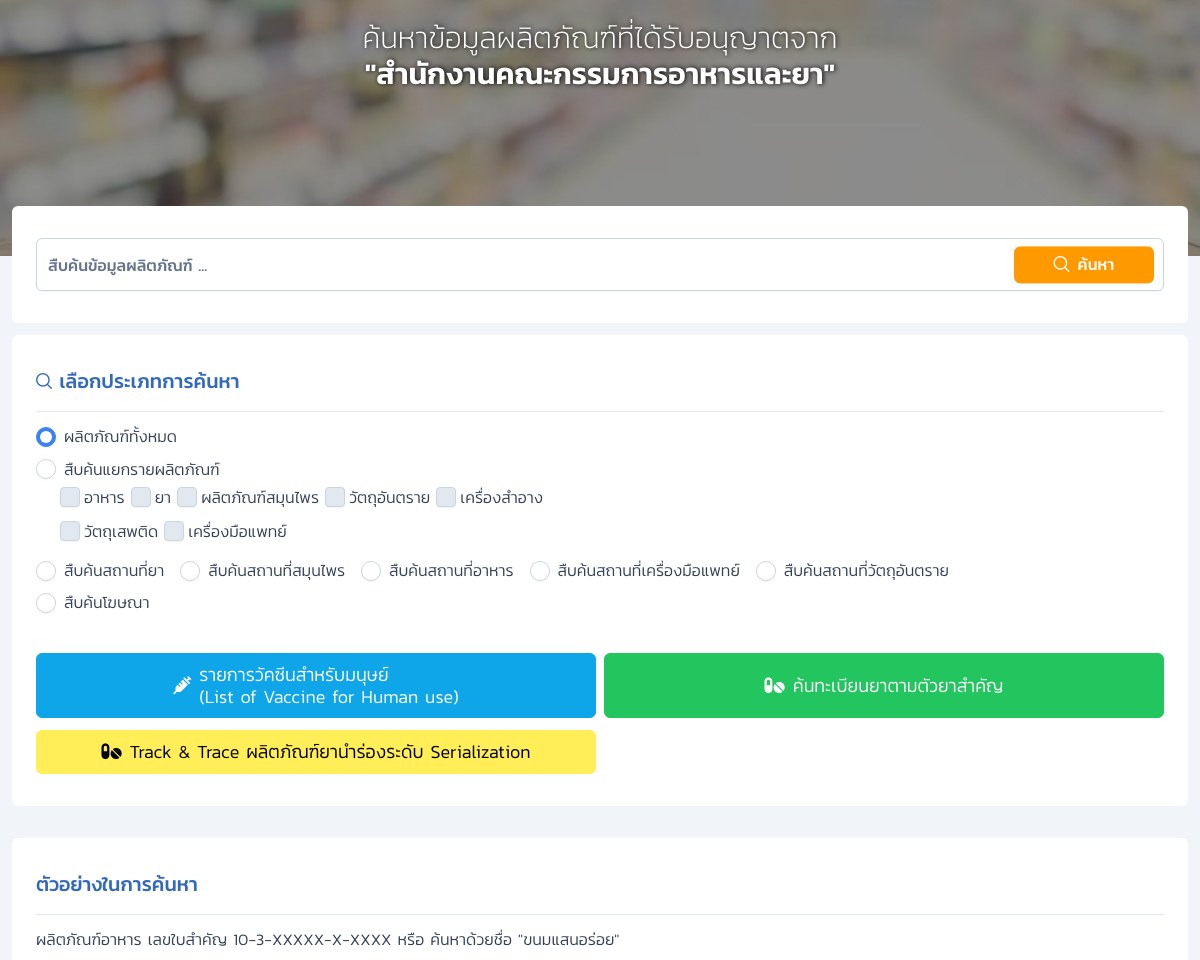
Task: Select the สืบค้นสถานที่วัตถุอันตราย radio button
Action: (x=766, y=571)
